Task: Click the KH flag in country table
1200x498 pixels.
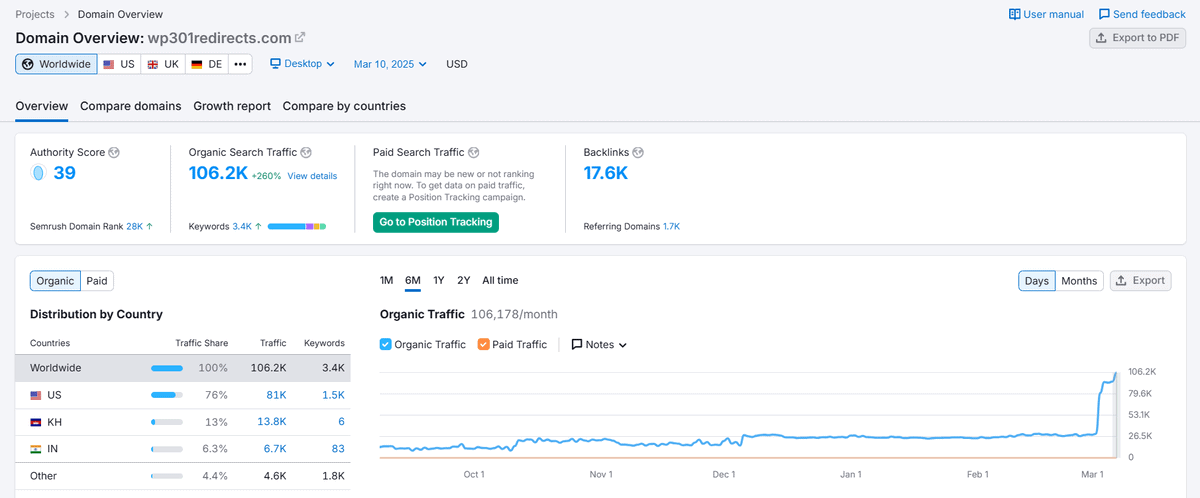Action: (37, 422)
